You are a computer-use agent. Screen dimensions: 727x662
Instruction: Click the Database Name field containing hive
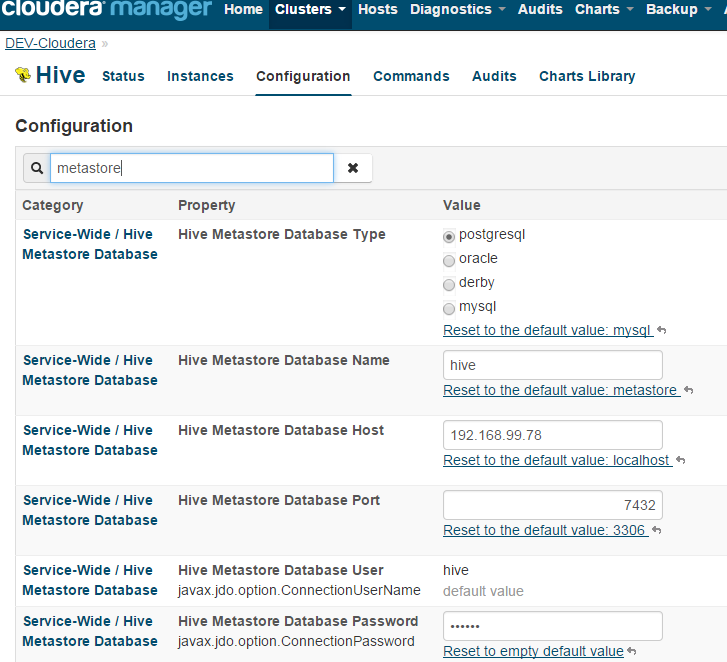pos(553,365)
